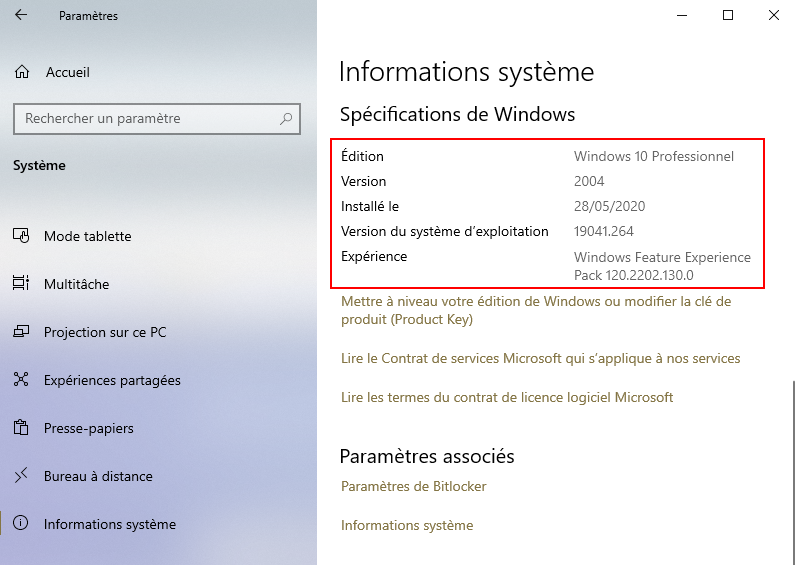Viewport: 795px width, 565px height.
Task: Click the Projection sur ce PC icon
Action: (21, 332)
